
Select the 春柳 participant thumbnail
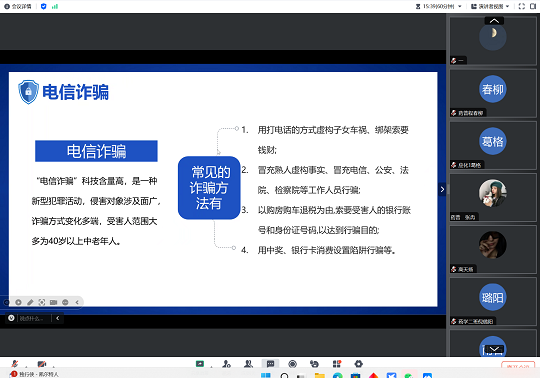(x=493, y=93)
